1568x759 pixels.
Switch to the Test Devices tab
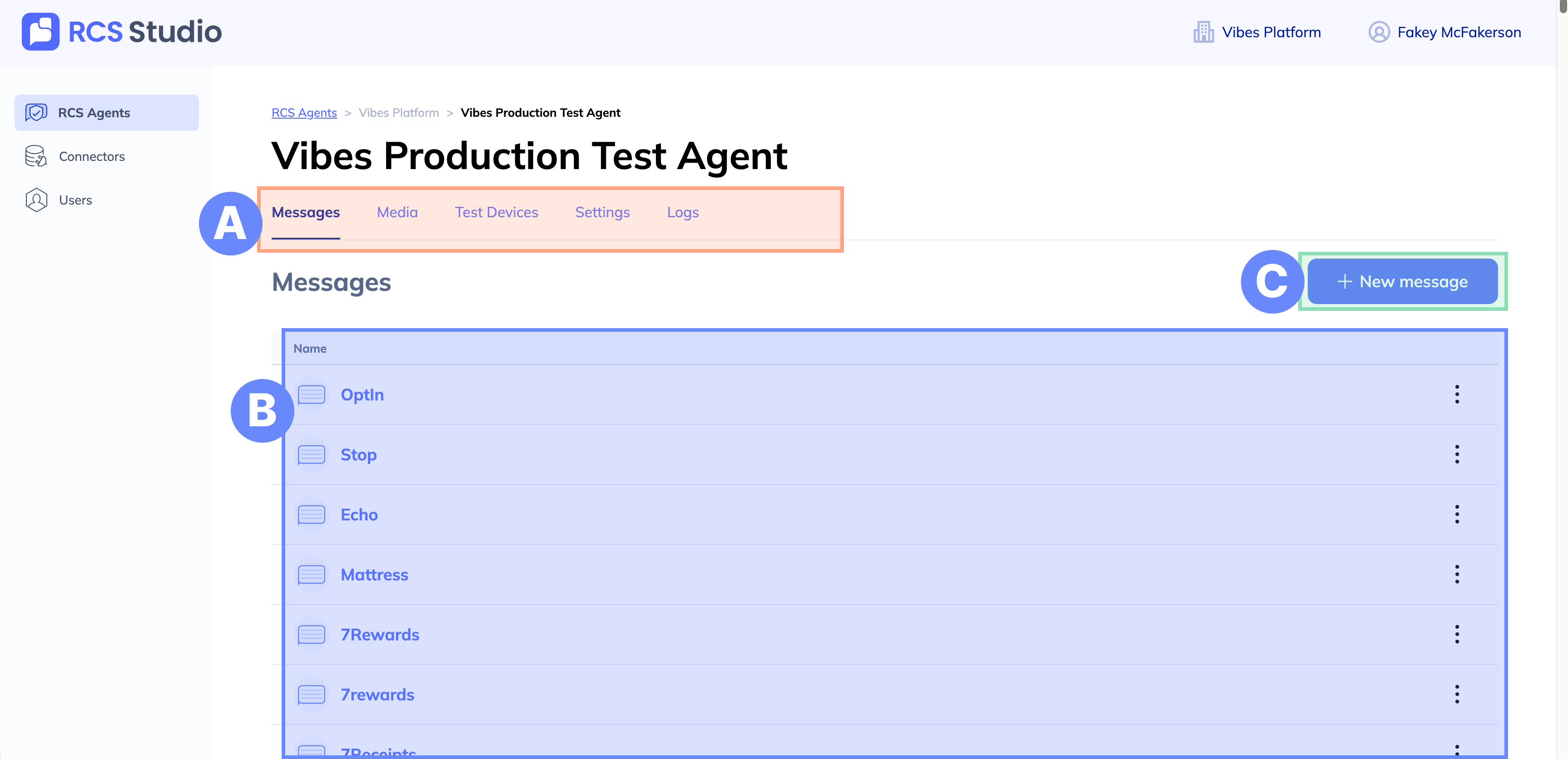496,213
